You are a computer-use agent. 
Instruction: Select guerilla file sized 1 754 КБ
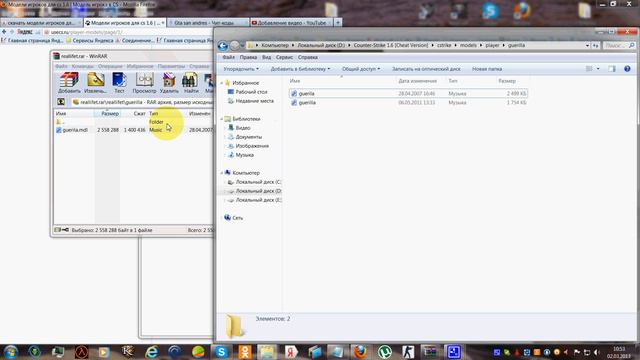pos(408,103)
